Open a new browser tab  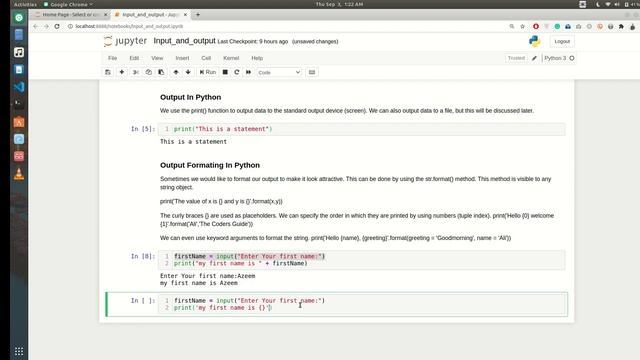pyautogui.click(x=198, y=15)
